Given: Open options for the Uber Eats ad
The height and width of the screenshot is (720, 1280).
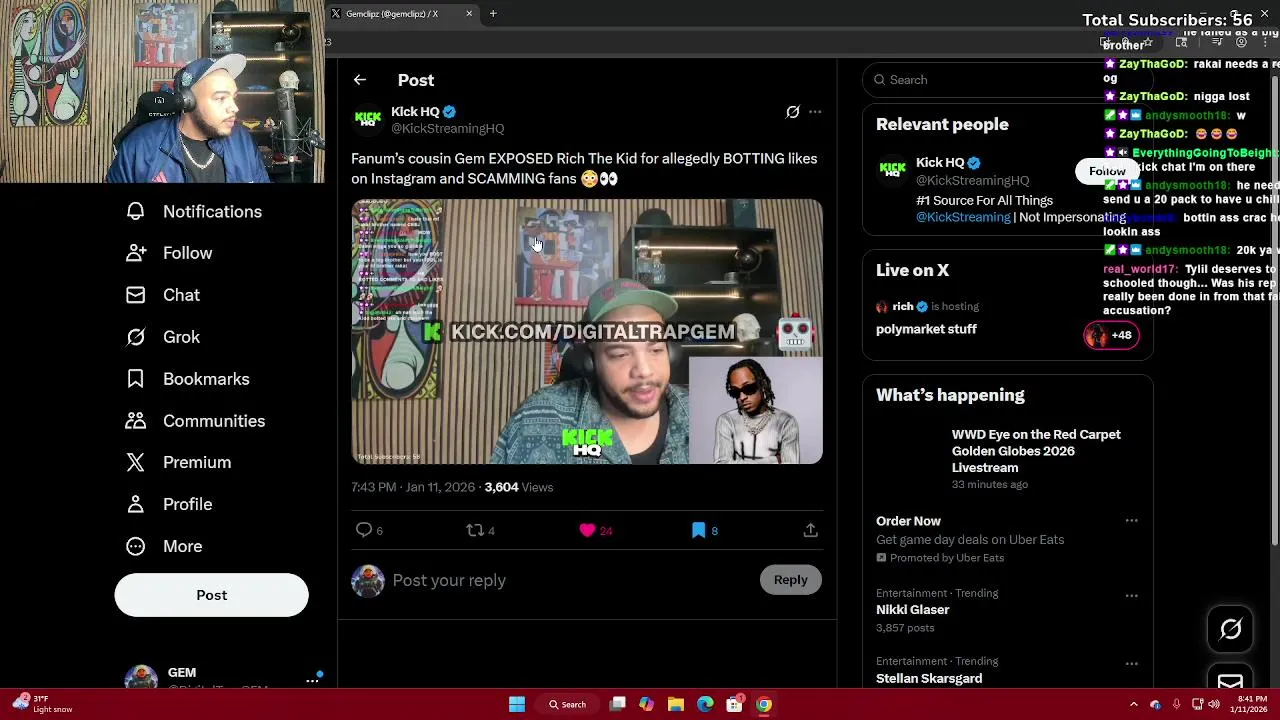Looking at the screenshot, I should 1131,521.
